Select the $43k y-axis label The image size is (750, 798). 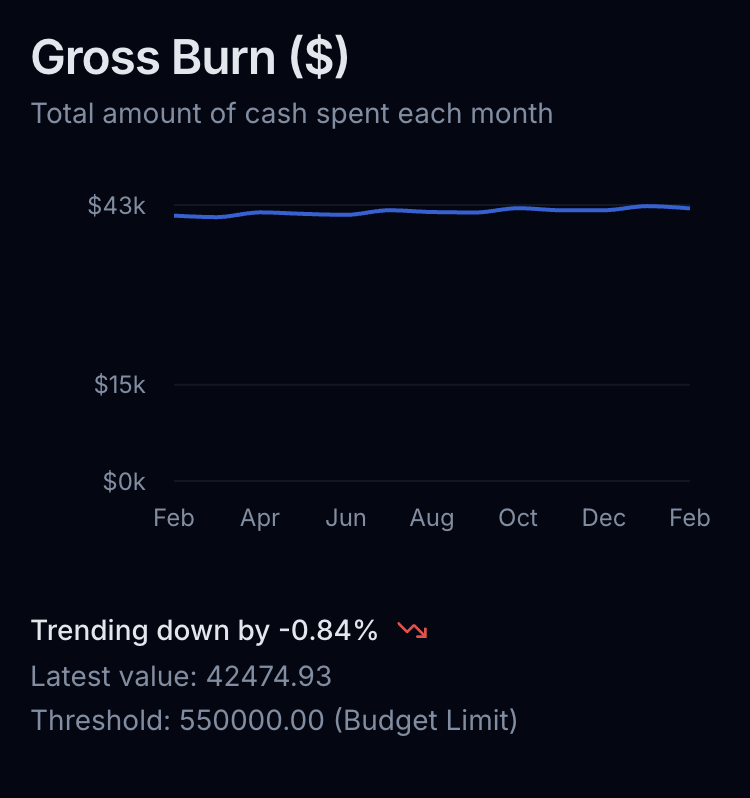117,206
